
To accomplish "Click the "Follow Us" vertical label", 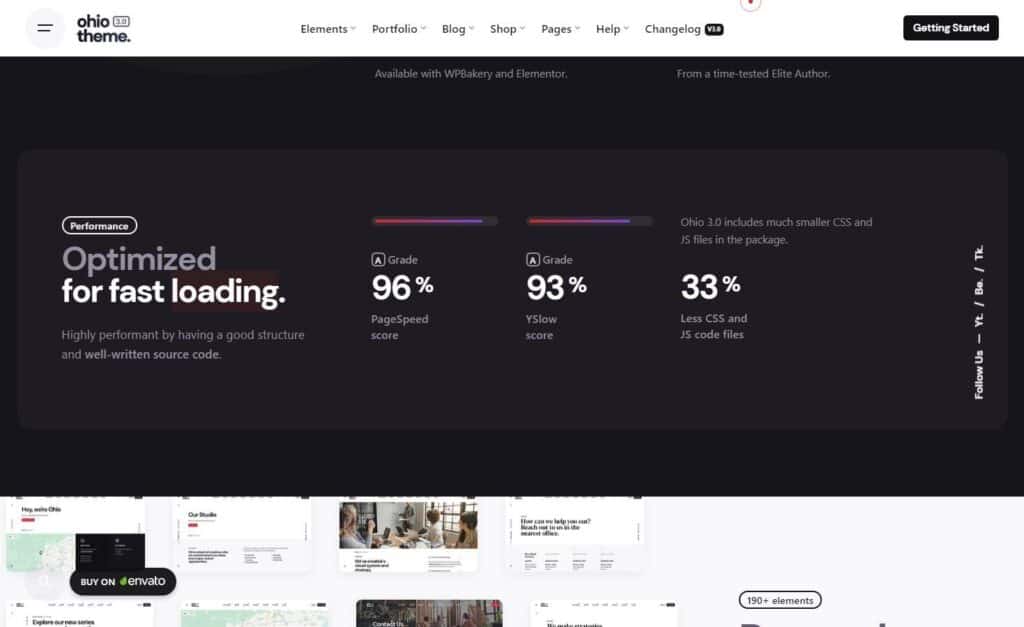I will coord(978,374).
